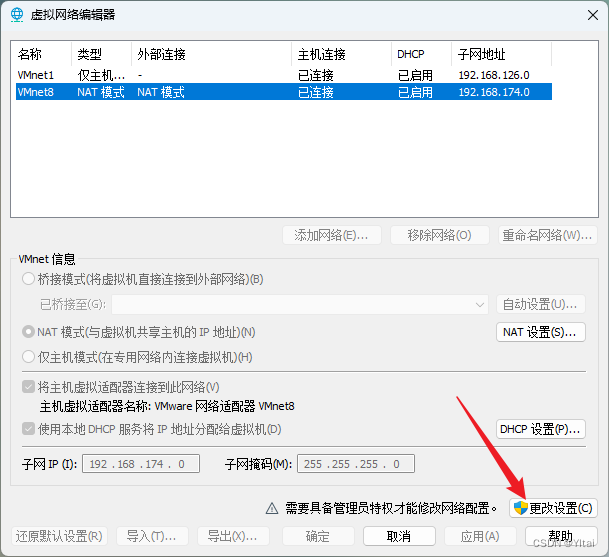Toggle 使用本地 DHCP 服务 checkbox
Image resolution: width=609 pixels, height=557 pixels.
point(28,429)
